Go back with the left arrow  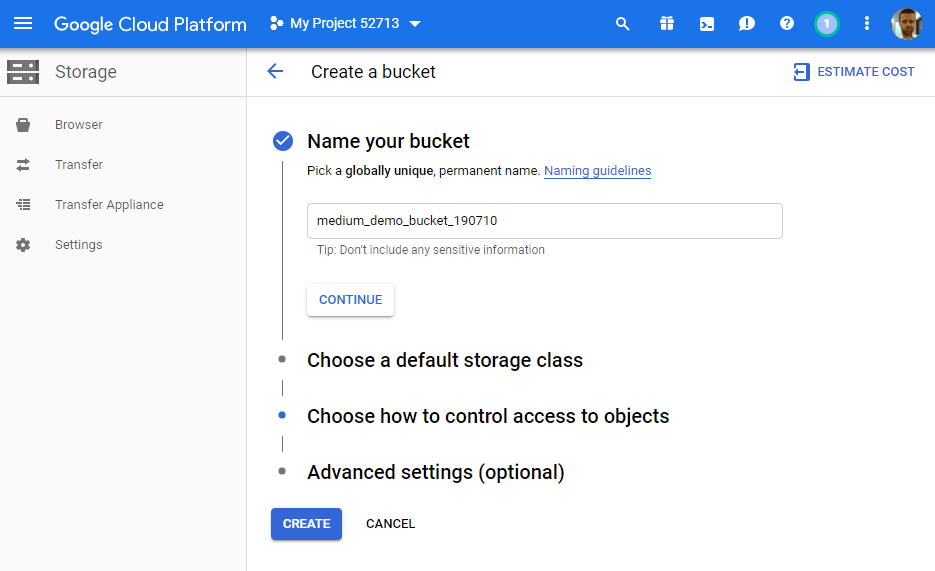[275, 72]
